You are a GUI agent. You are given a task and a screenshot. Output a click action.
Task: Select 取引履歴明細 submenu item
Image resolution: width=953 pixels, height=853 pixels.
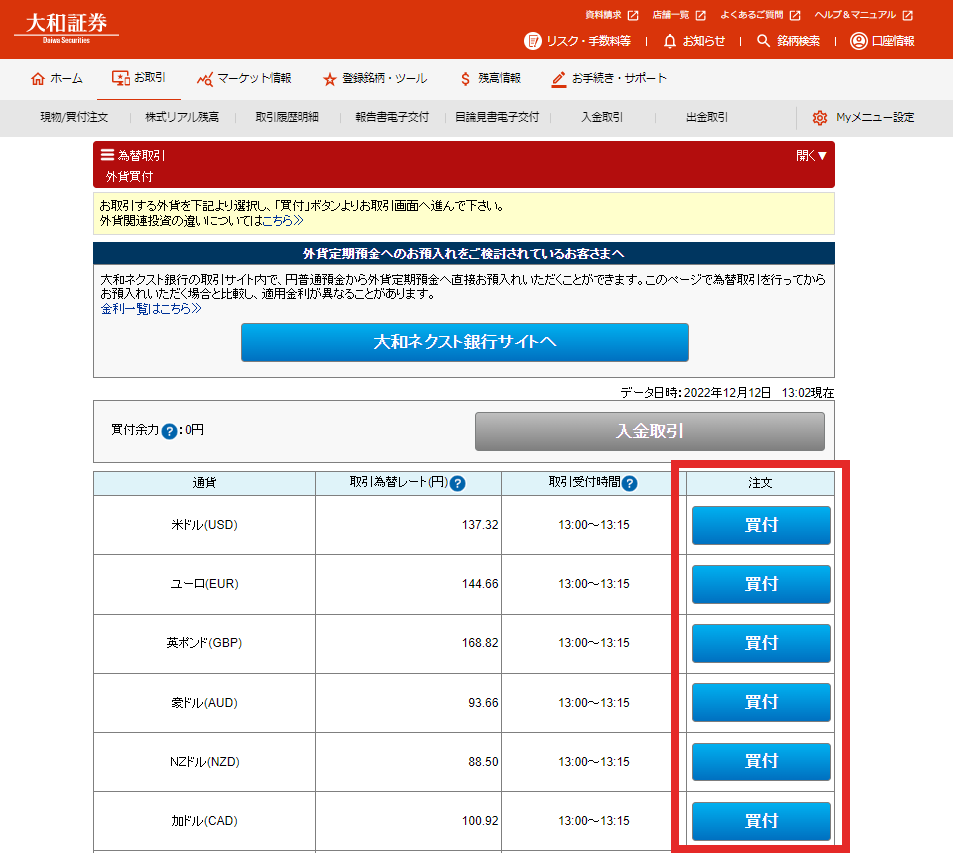[x=287, y=117]
